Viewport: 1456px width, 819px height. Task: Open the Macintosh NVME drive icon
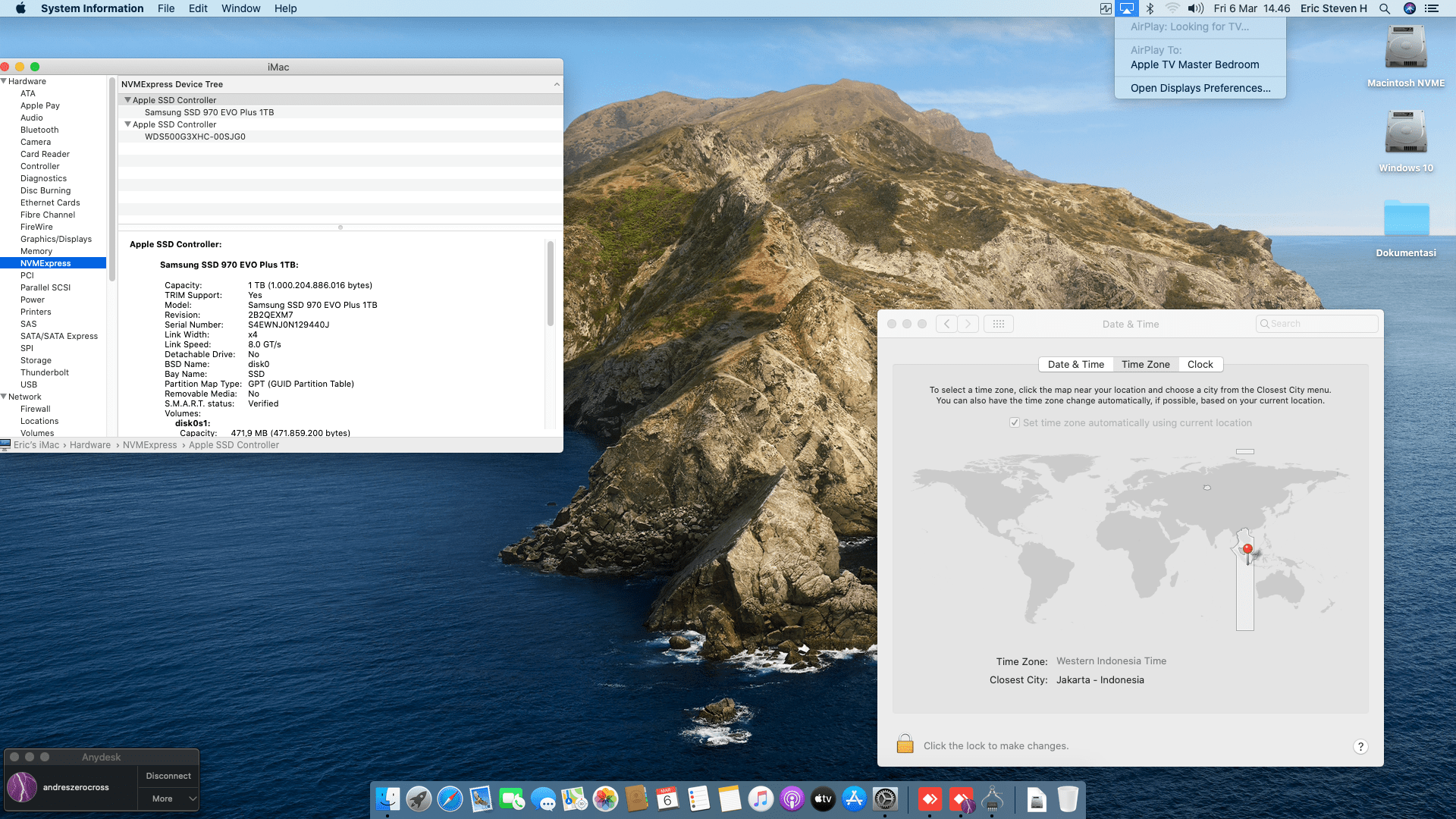coord(1405,48)
